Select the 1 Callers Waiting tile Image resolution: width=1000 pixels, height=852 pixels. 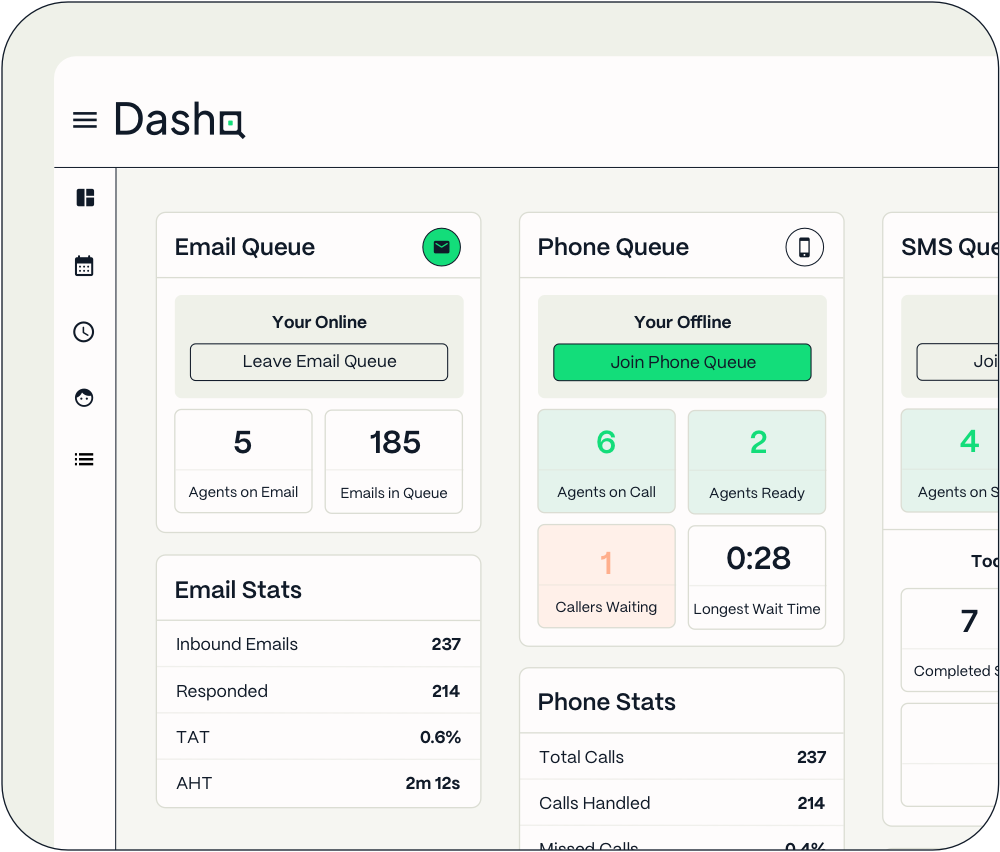[x=607, y=576]
